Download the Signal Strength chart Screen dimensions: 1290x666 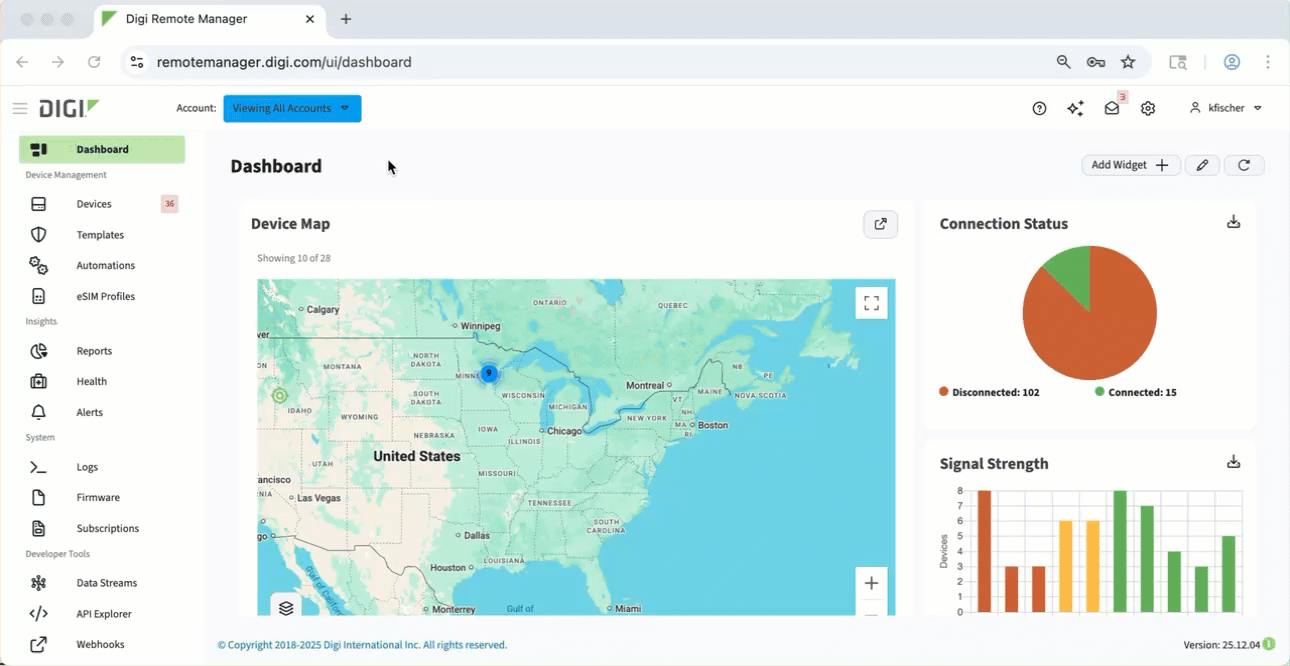click(1233, 462)
